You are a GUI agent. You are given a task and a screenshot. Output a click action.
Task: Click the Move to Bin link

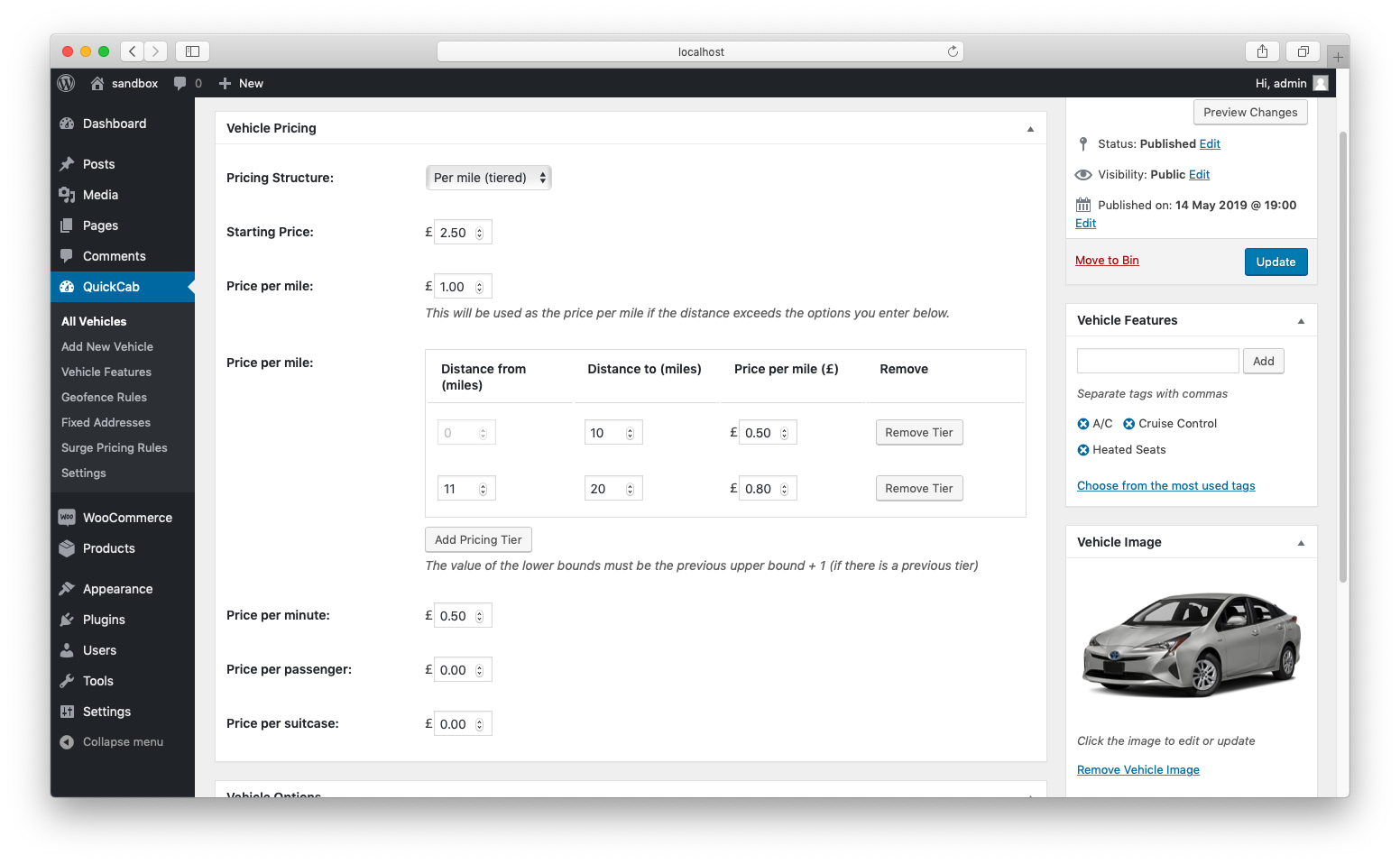click(x=1107, y=261)
